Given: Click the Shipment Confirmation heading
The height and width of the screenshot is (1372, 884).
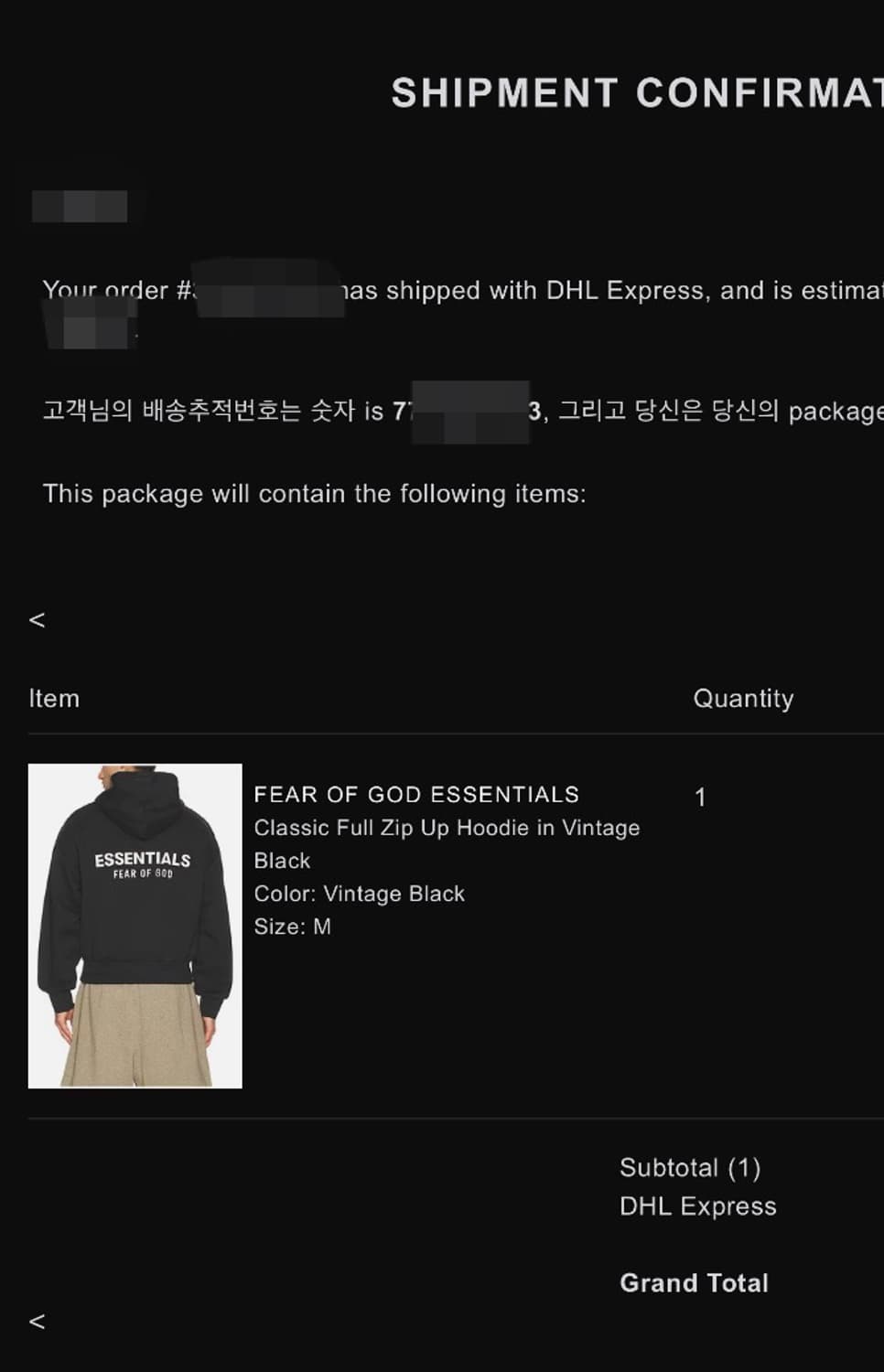Looking at the screenshot, I should (637, 93).
